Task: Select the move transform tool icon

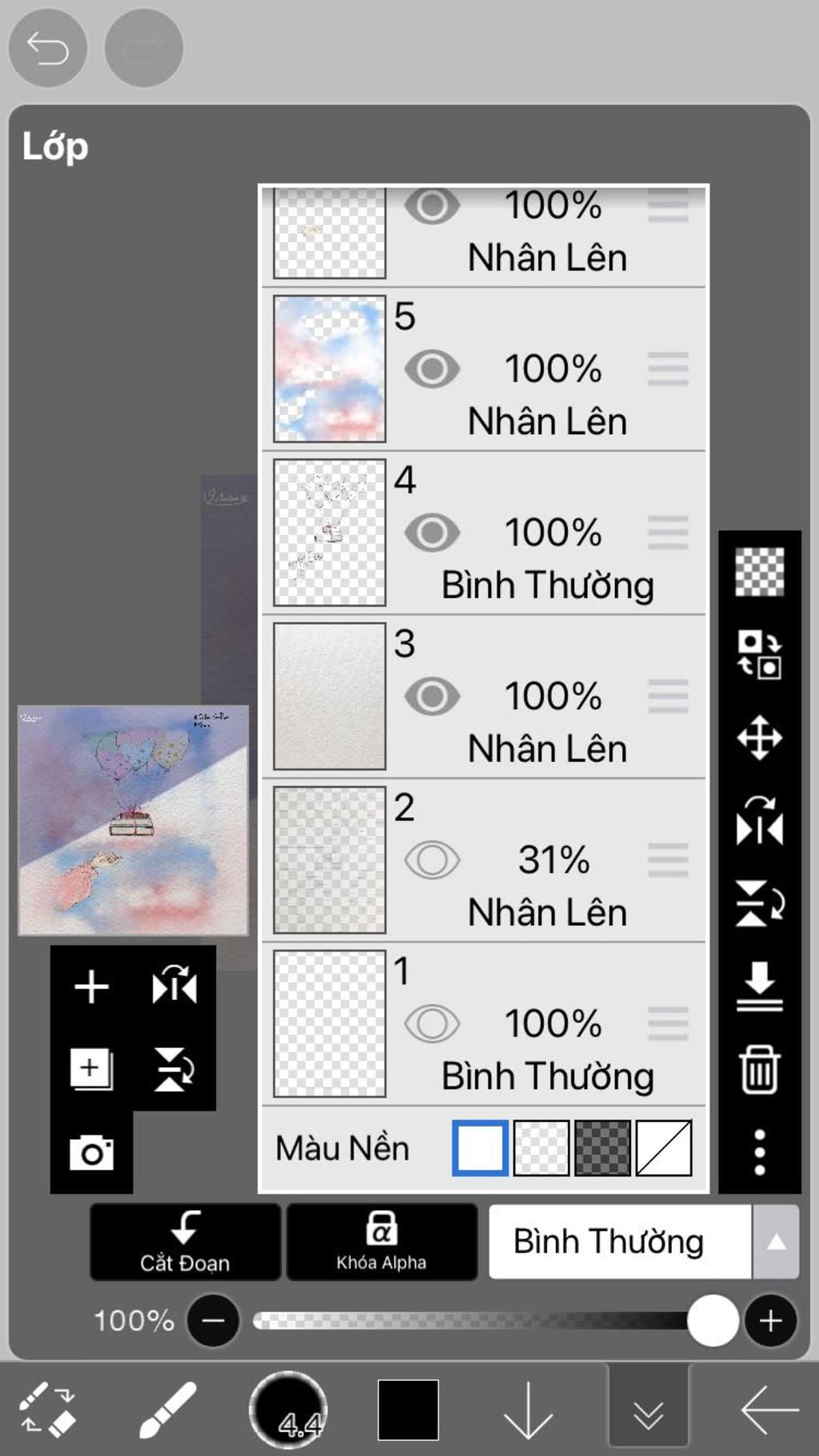Action: point(759,737)
